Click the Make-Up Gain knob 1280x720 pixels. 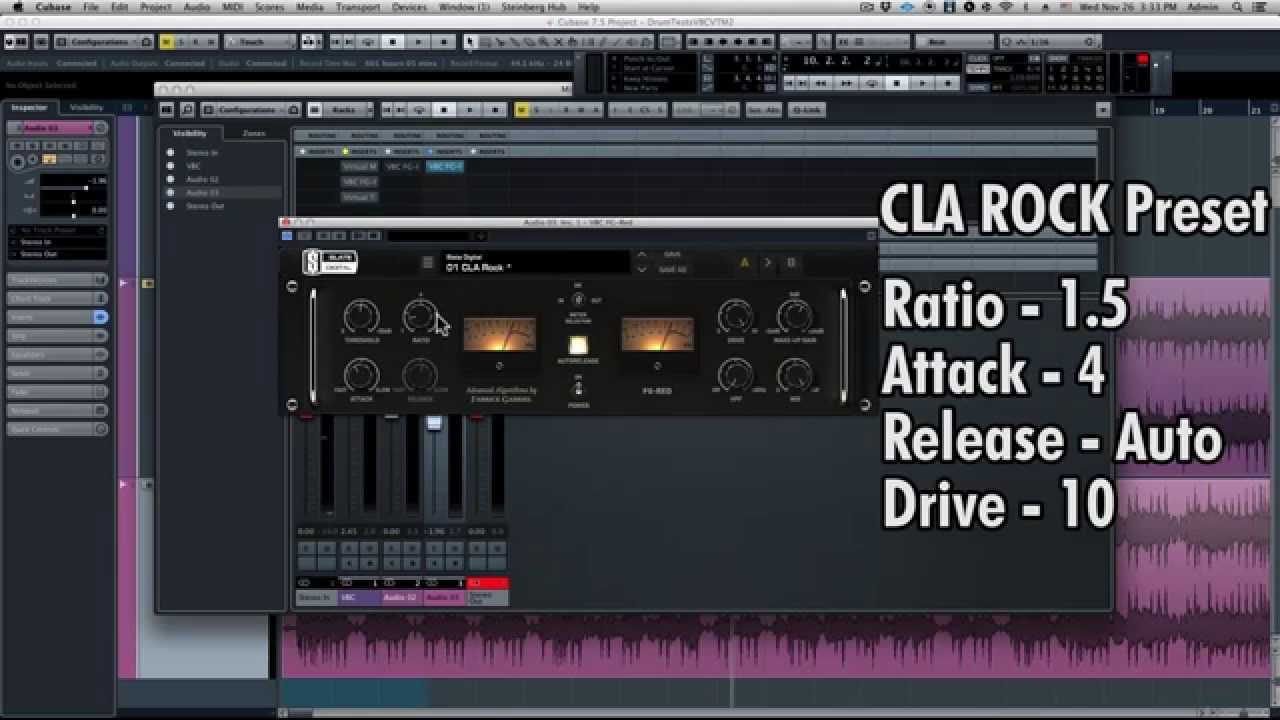click(795, 317)
